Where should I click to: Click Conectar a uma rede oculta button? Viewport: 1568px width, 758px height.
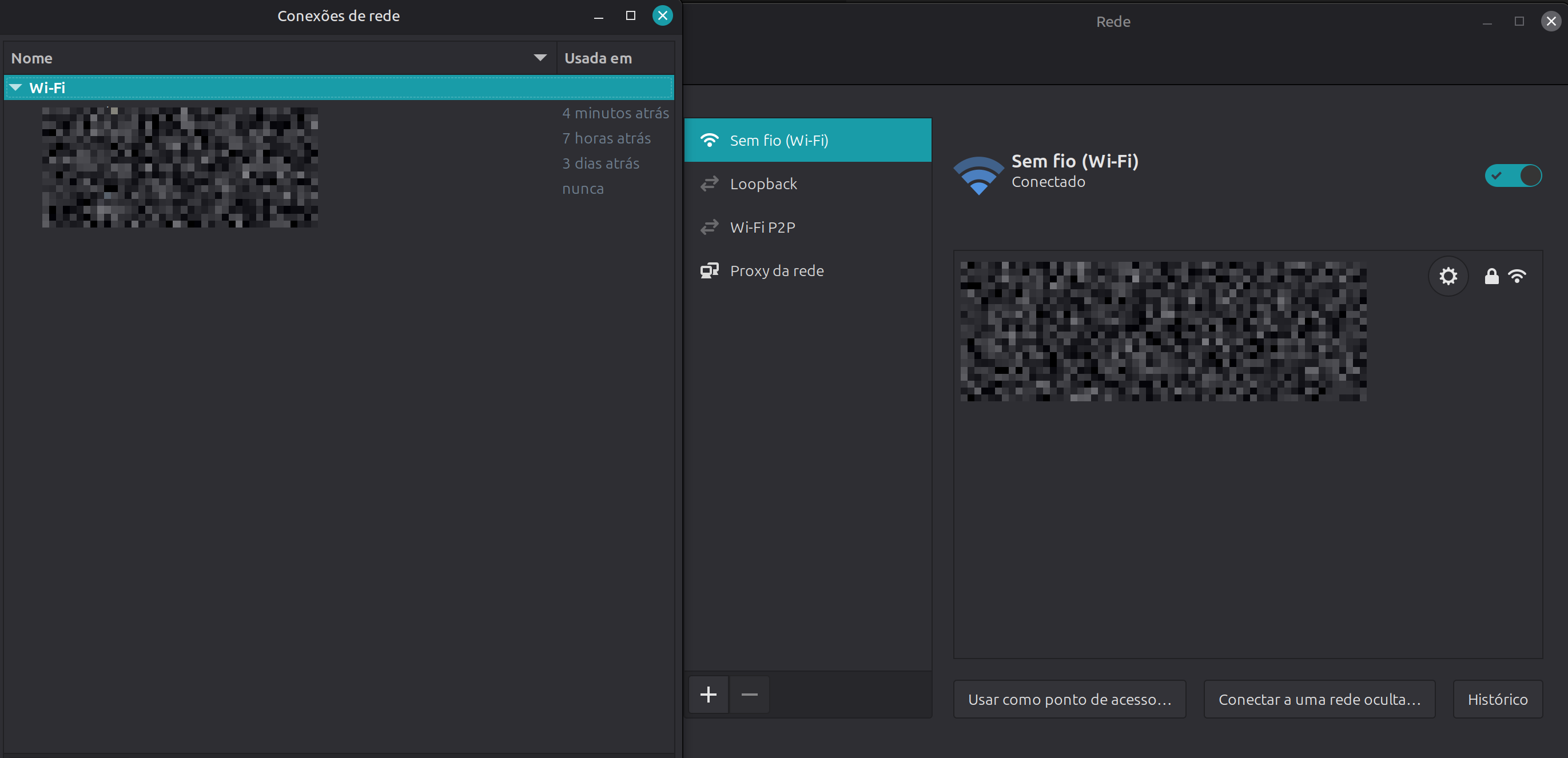1319,699
